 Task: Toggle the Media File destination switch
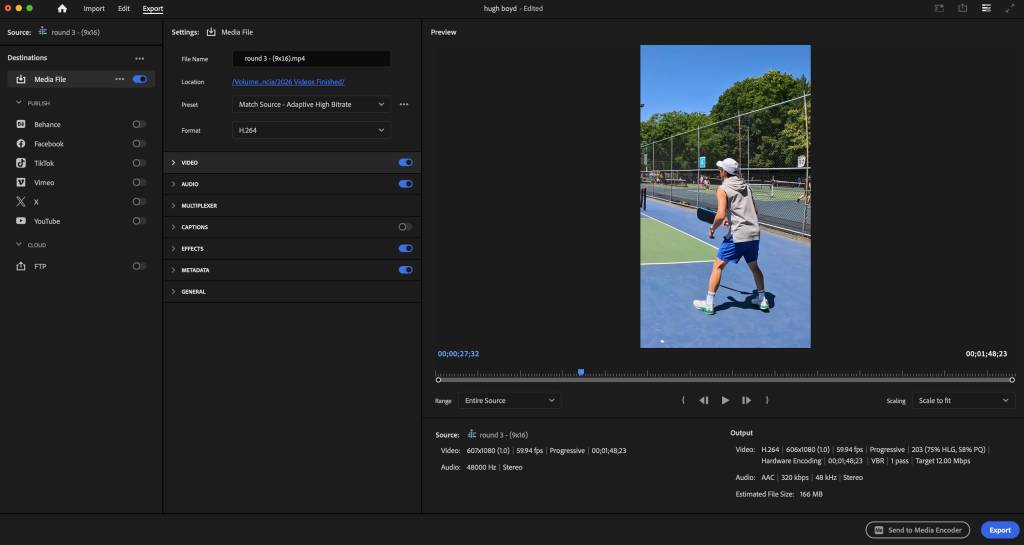[x=140, y=79]
